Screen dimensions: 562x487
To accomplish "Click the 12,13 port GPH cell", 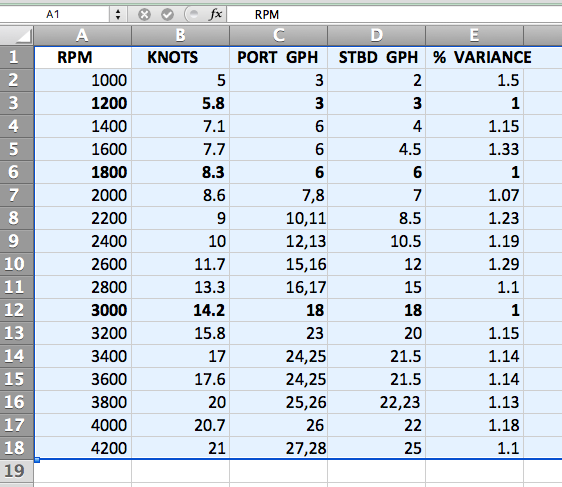I will 278,241.
